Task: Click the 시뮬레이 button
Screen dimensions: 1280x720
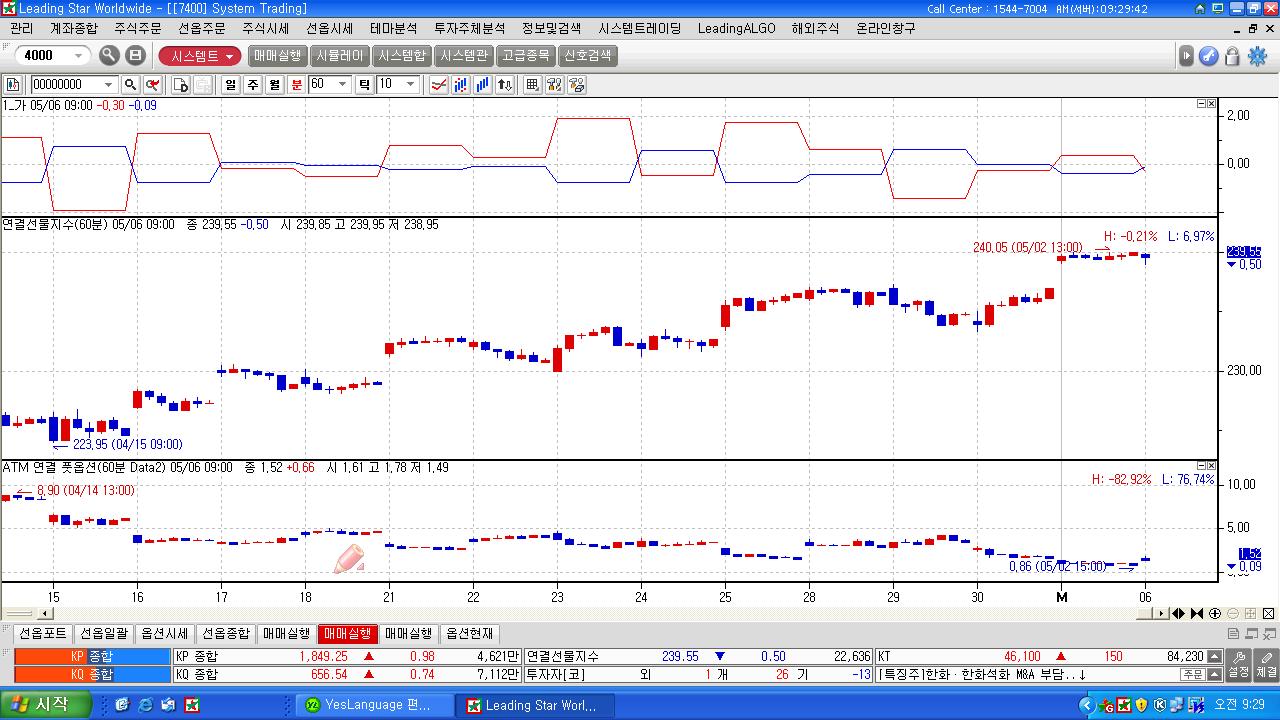Action: tap(340, 56)
